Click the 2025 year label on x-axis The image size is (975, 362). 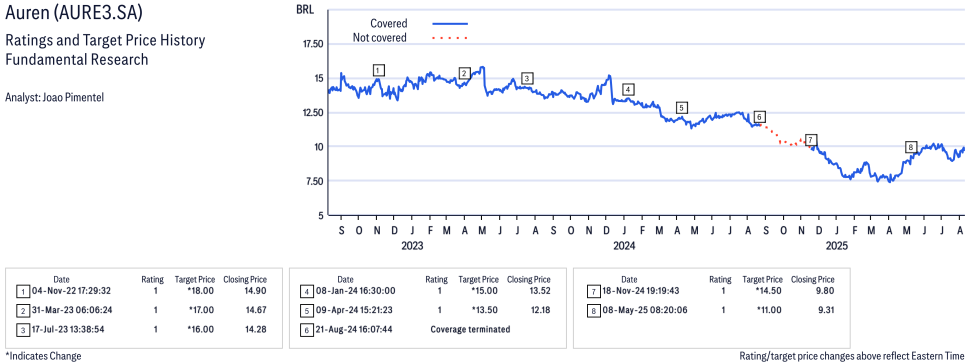837,246
